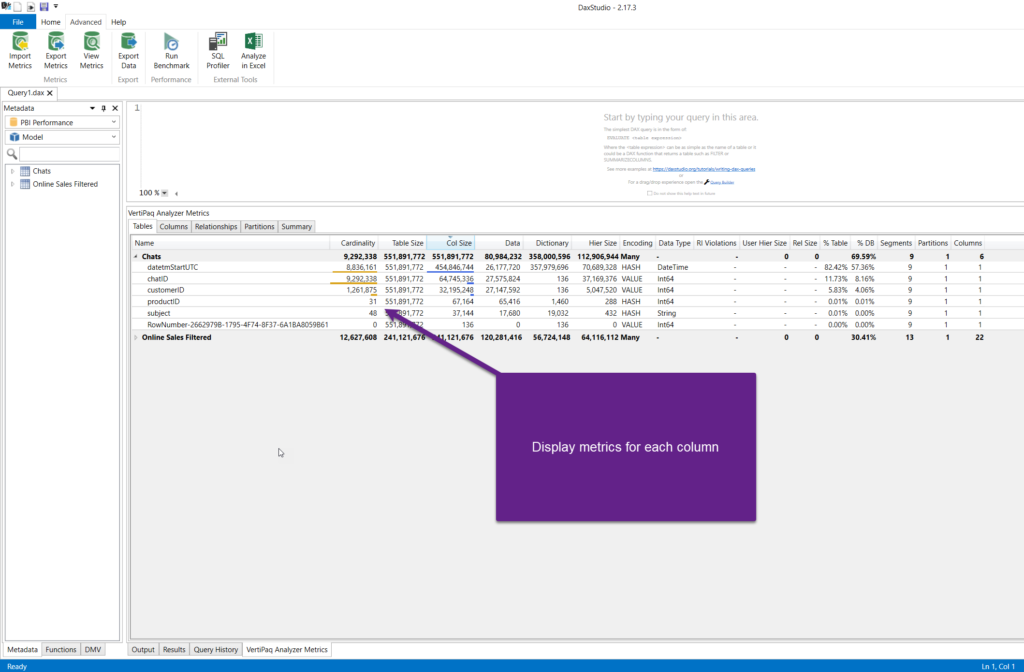Close the Query1.dax tab
The height and width of the screenshot is (672, 1024).
[50, 93]
